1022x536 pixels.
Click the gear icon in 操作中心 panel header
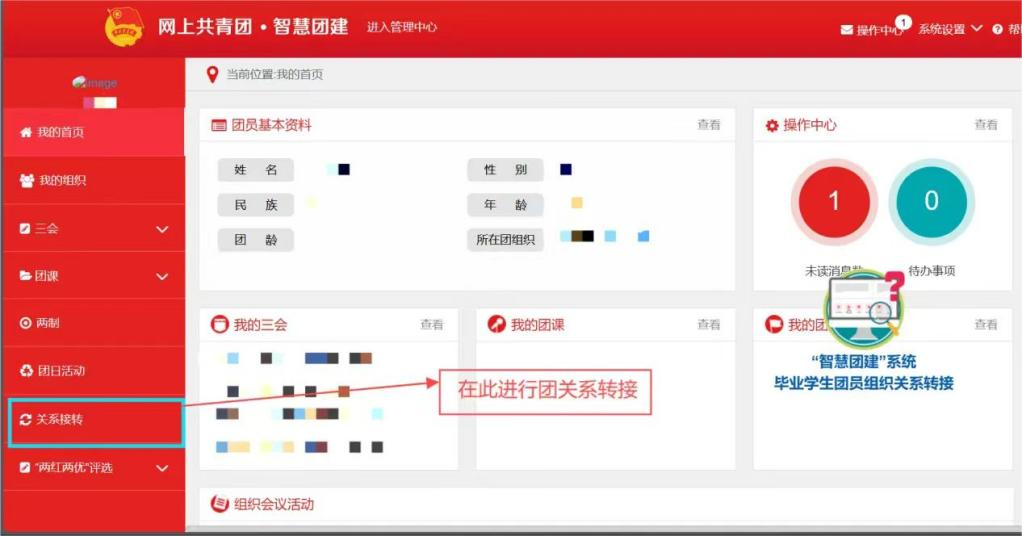(771, 126)
